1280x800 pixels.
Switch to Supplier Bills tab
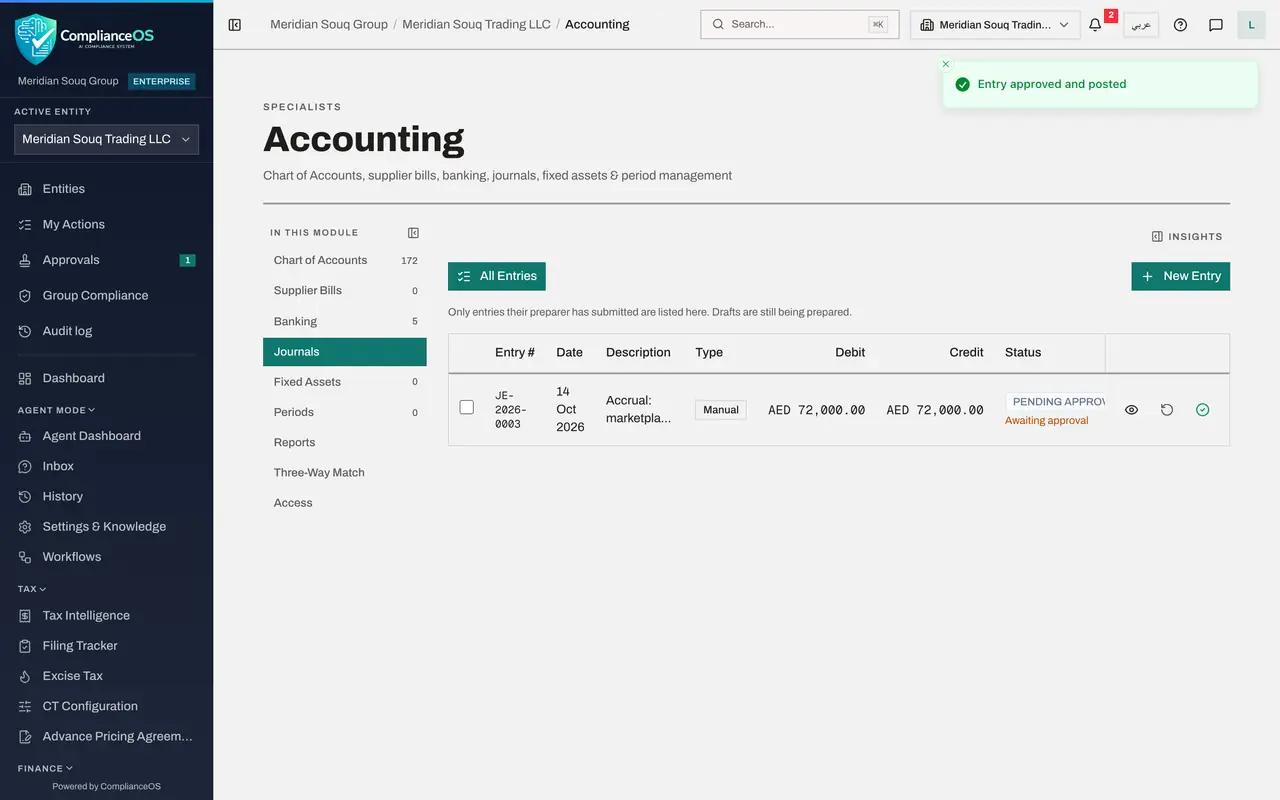tap(345, 291)
